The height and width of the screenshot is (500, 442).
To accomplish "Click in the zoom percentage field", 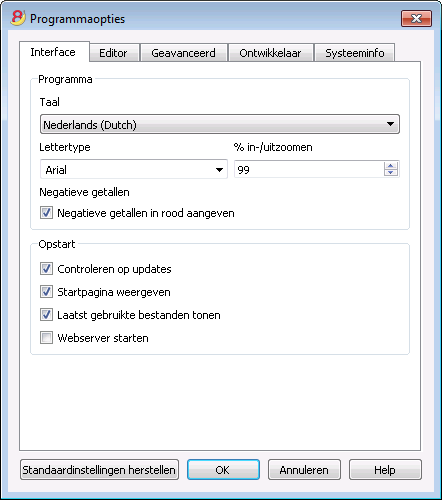I will [x=309, y=169].
